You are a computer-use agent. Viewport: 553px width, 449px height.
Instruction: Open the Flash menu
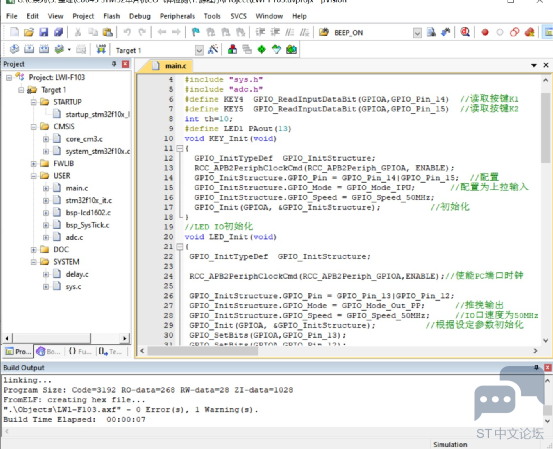point(111,16)
